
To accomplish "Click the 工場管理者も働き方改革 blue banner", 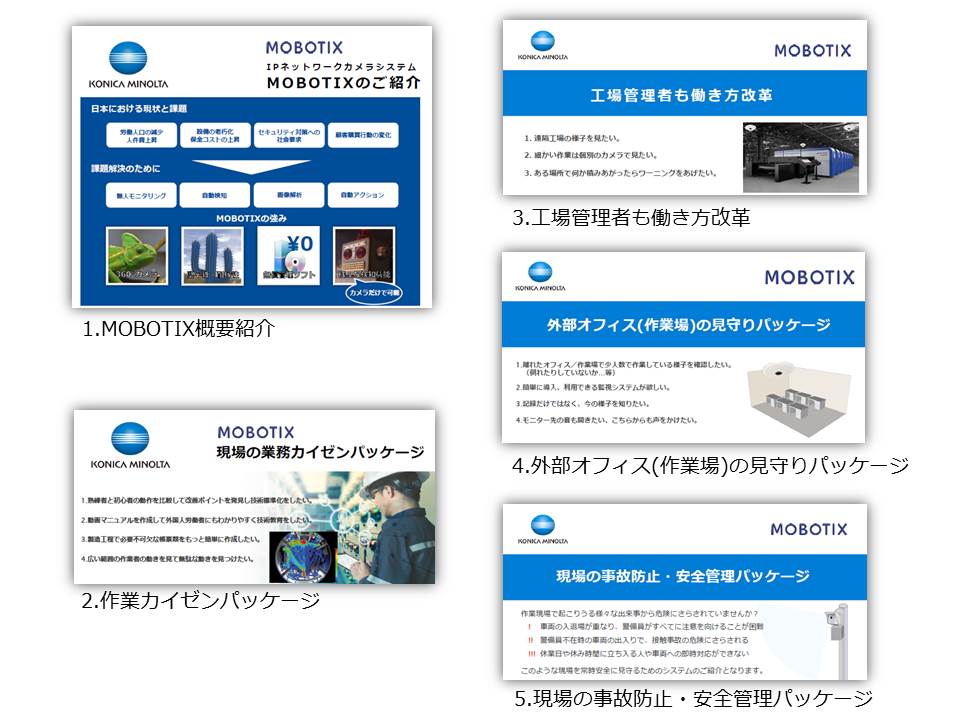I will (684, 94).
